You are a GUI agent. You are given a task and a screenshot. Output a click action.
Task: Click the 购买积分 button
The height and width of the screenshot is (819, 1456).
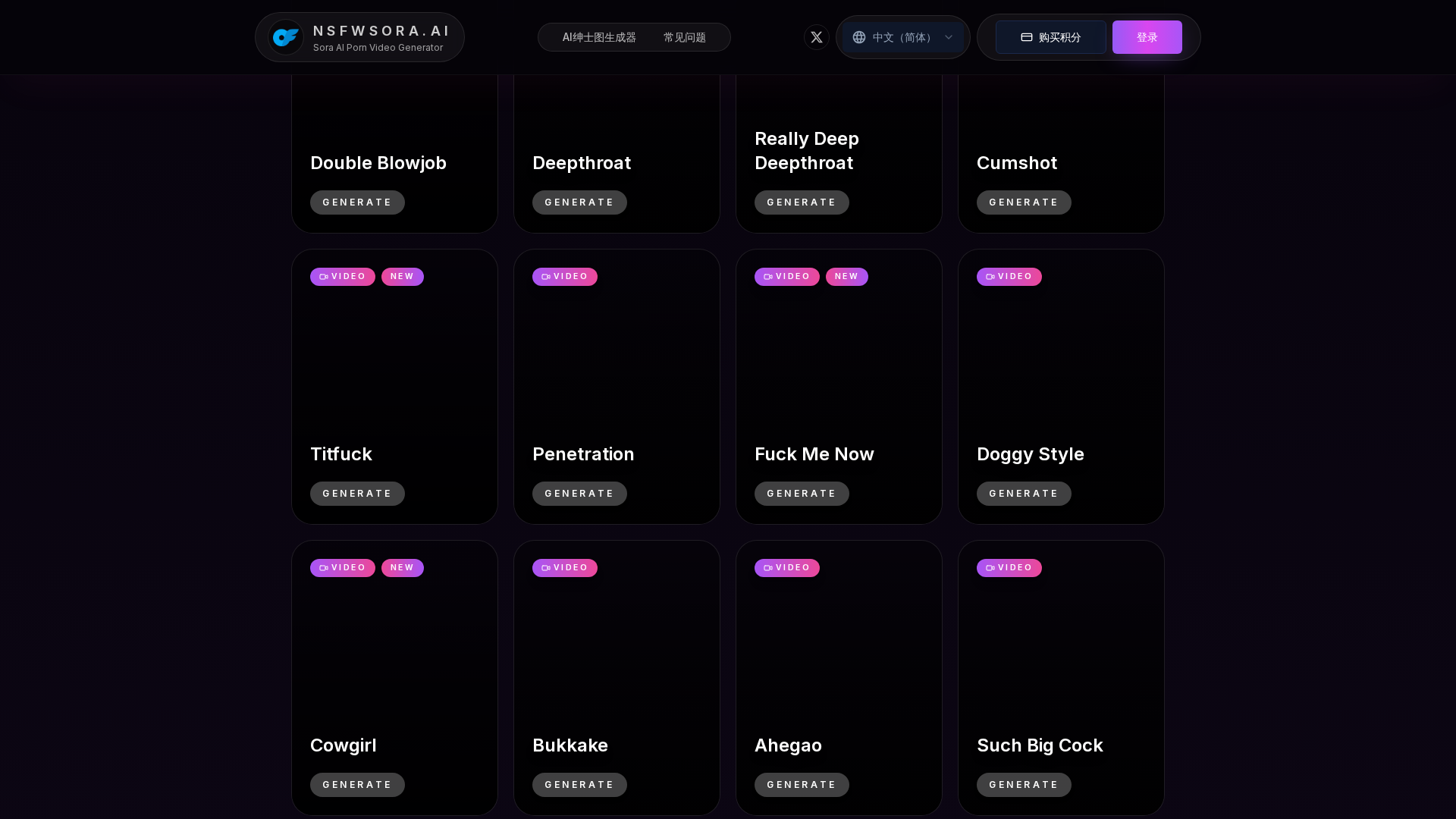pos(1050,37)
